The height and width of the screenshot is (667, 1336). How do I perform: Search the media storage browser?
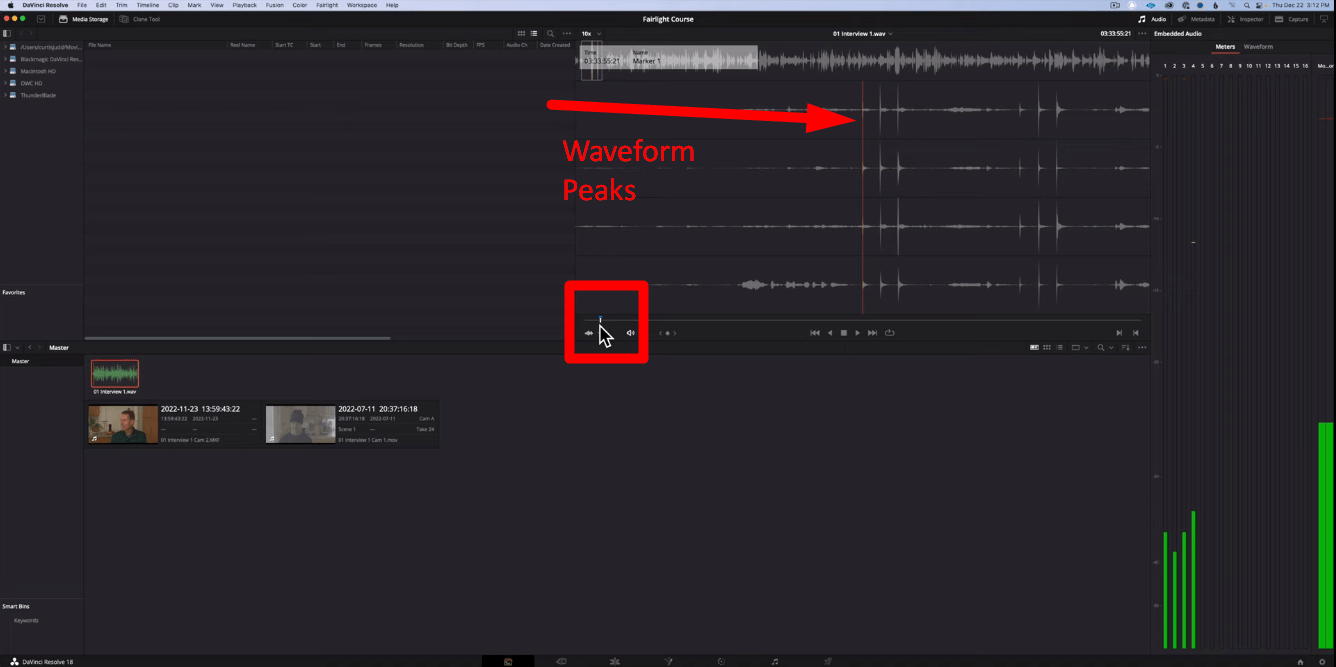tap(550, 33)
